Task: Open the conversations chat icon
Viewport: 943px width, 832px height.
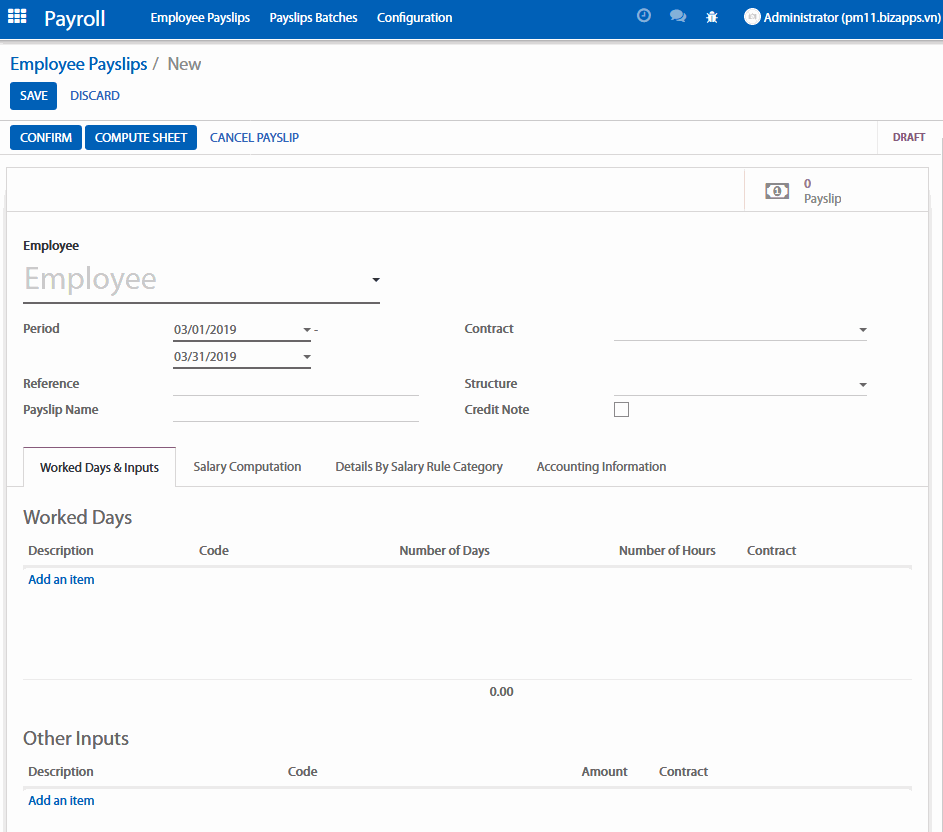Action: pos(678,17)
